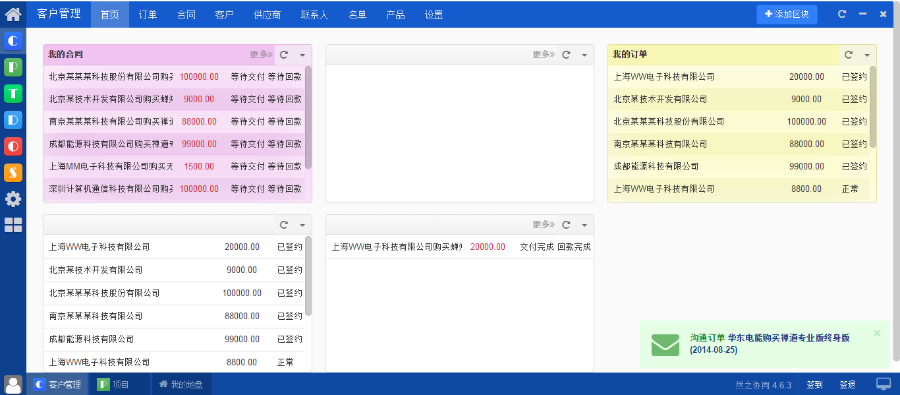Viewport: 900px width, 395px height.
Task: Click 更多 in the 交付完成 contract block
Action: (x=543, y=224)
